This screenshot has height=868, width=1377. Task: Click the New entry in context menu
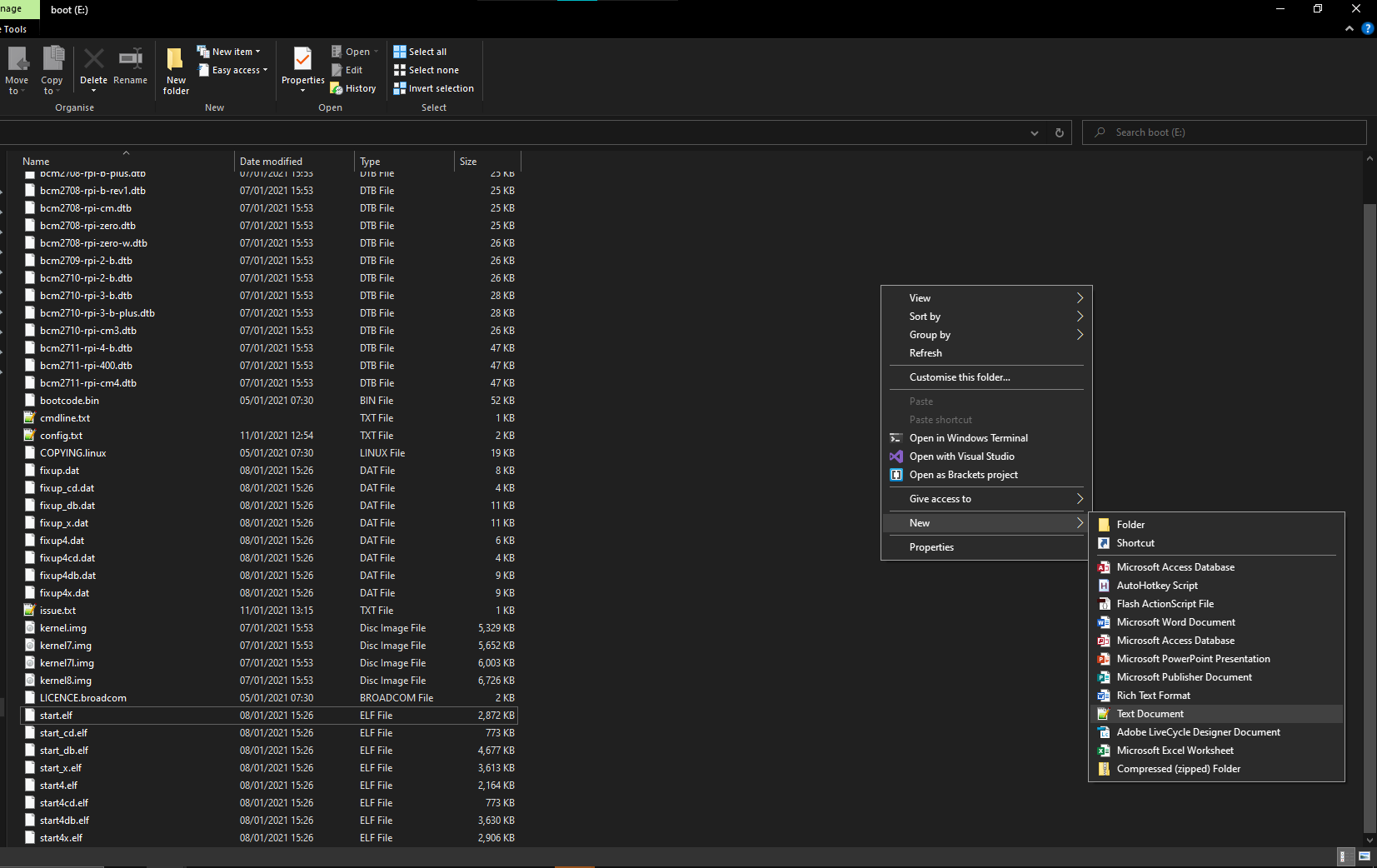pos(985,523)
